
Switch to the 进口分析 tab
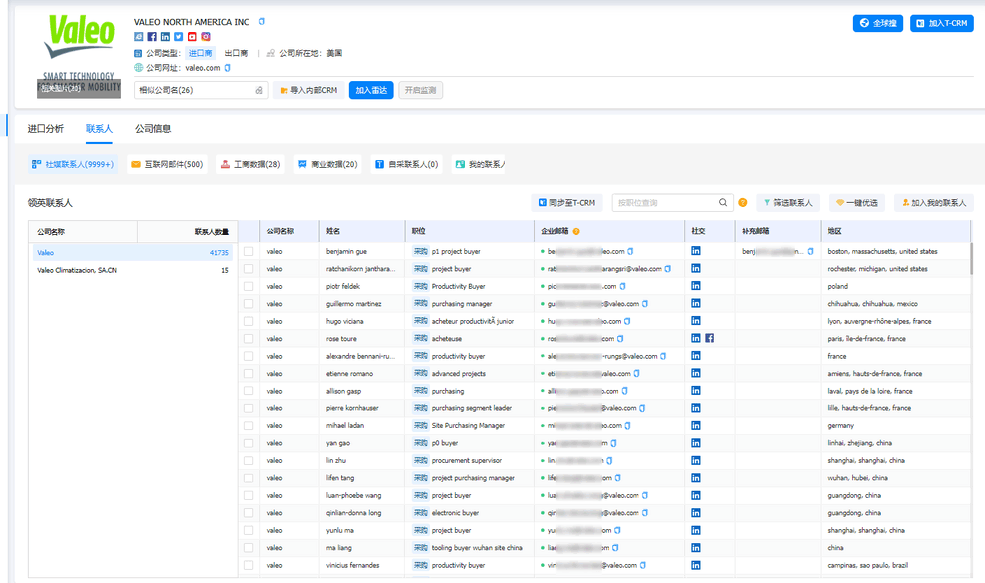click(46, 129)
